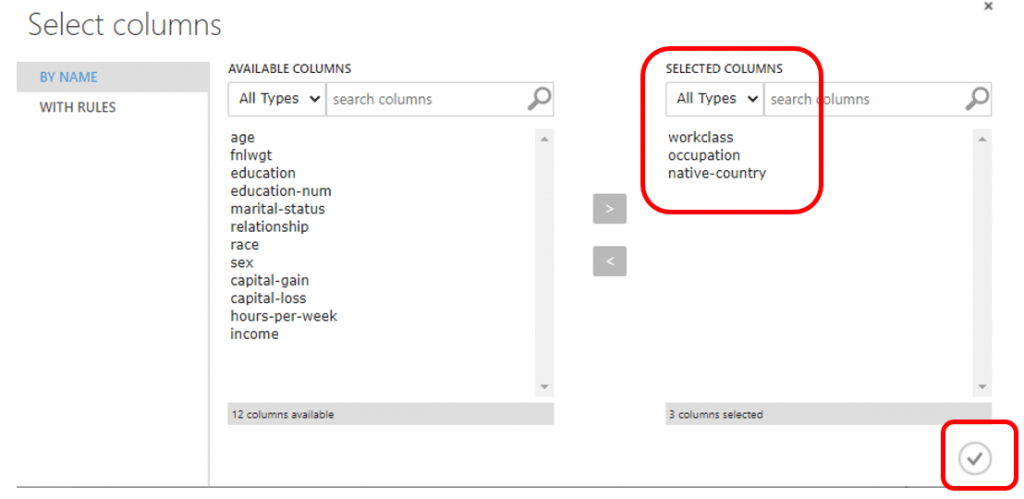
Task: Click the '3 columns selected' status bar
Action: pos(828,414)
